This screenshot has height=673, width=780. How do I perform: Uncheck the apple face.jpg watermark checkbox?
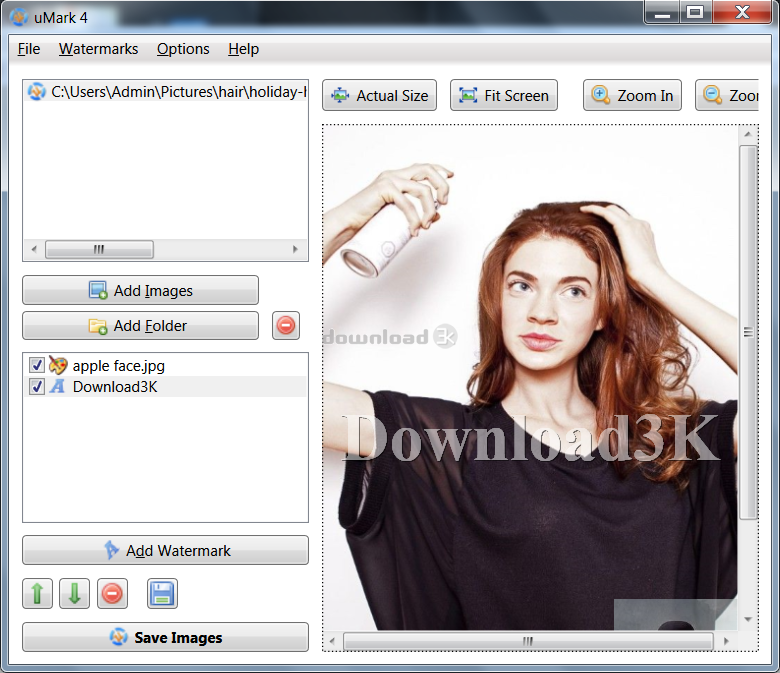point(36,365)
